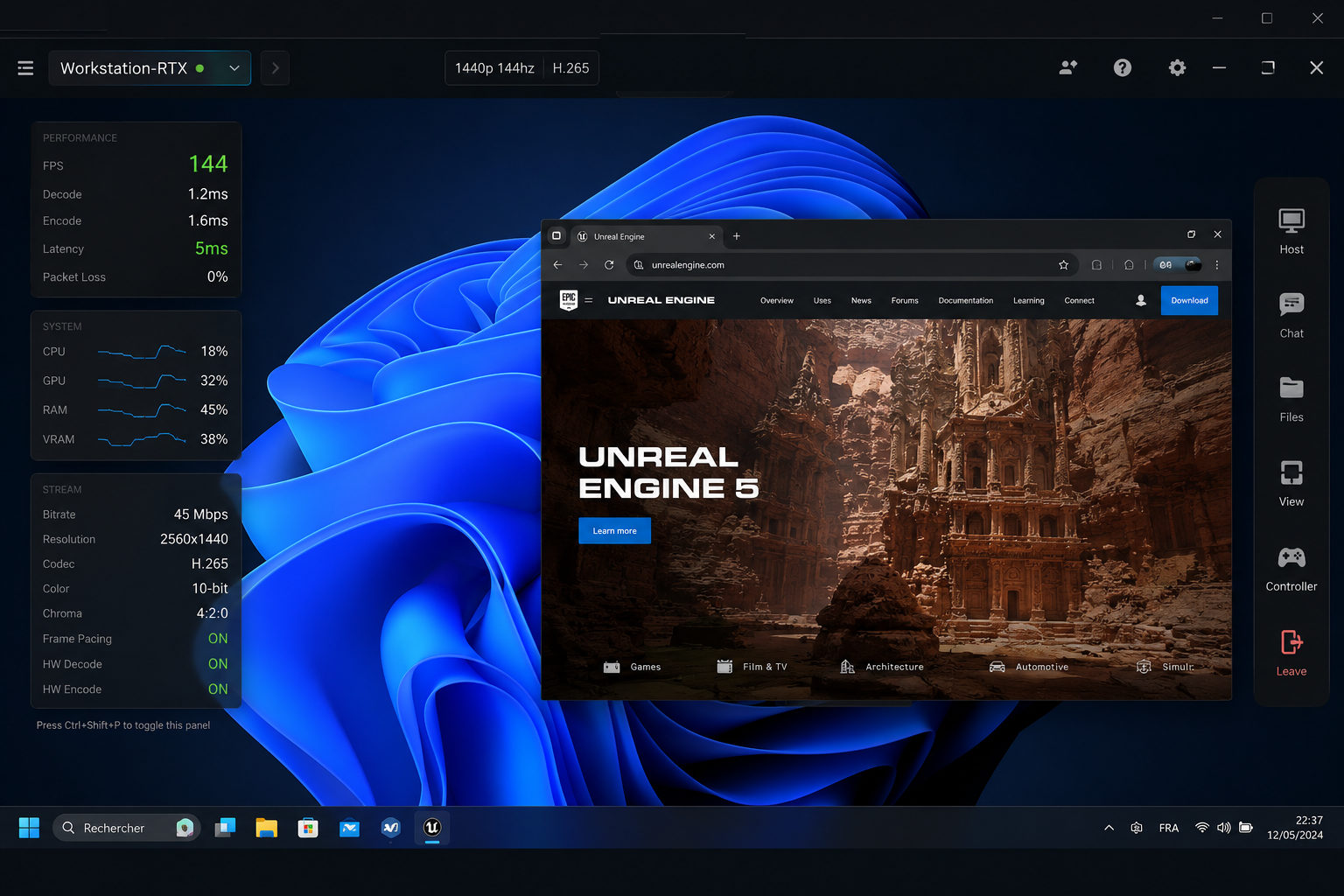Click the browser profile avatar pill
The height and width of the screenshot is (896, 1344).
point(1178,265)
